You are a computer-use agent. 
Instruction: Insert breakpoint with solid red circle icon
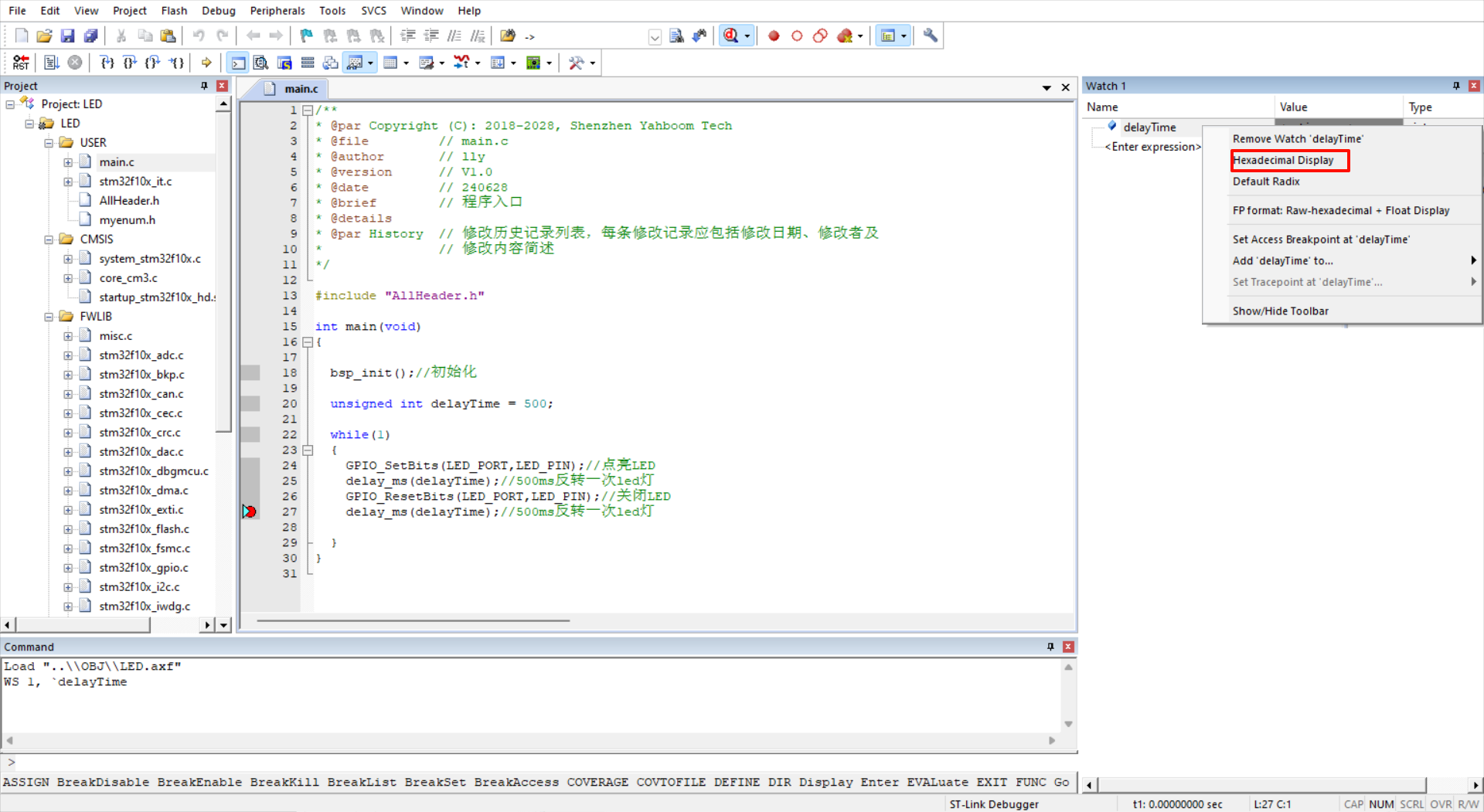pos(774,36)
